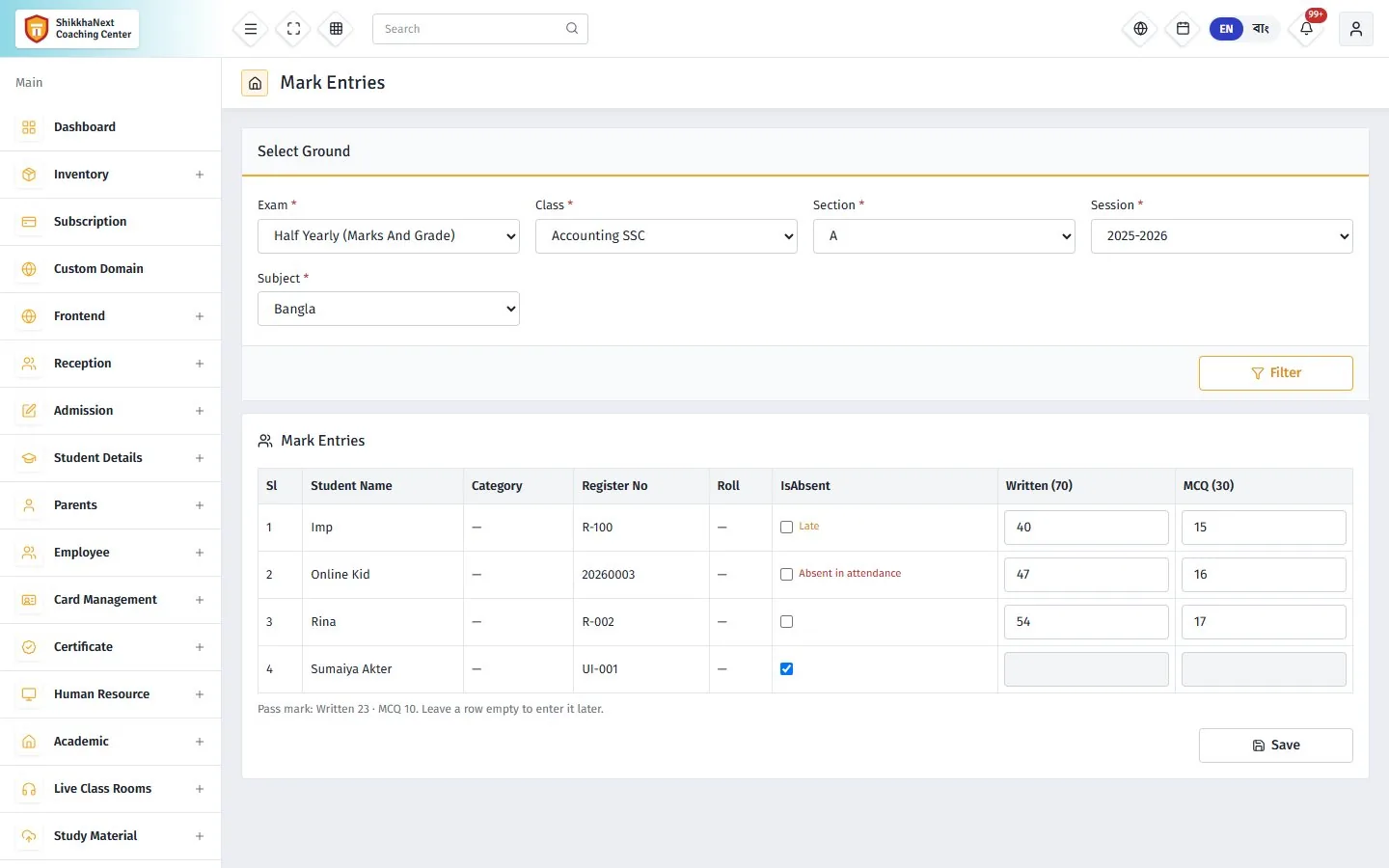Uncheck absent checkbox for Sumaiya Akter
The width and height of the screenshot is (1389, 868).
tap(787, 669)
